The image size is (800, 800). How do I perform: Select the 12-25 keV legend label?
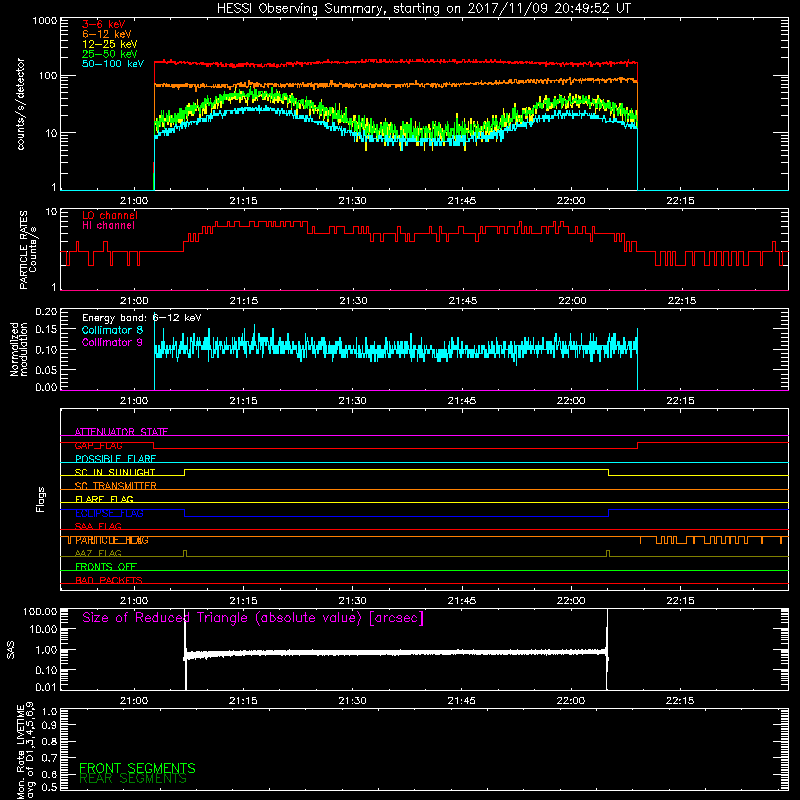[110, 44]
